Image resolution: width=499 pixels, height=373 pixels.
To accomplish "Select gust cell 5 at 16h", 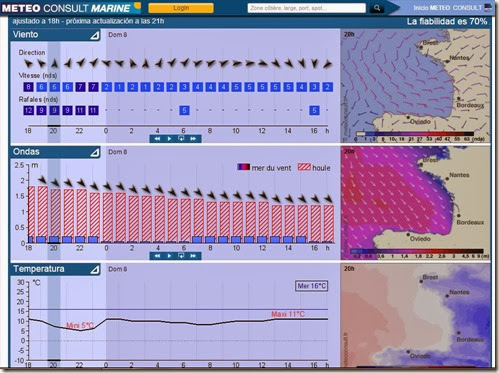I will (314, 110).
